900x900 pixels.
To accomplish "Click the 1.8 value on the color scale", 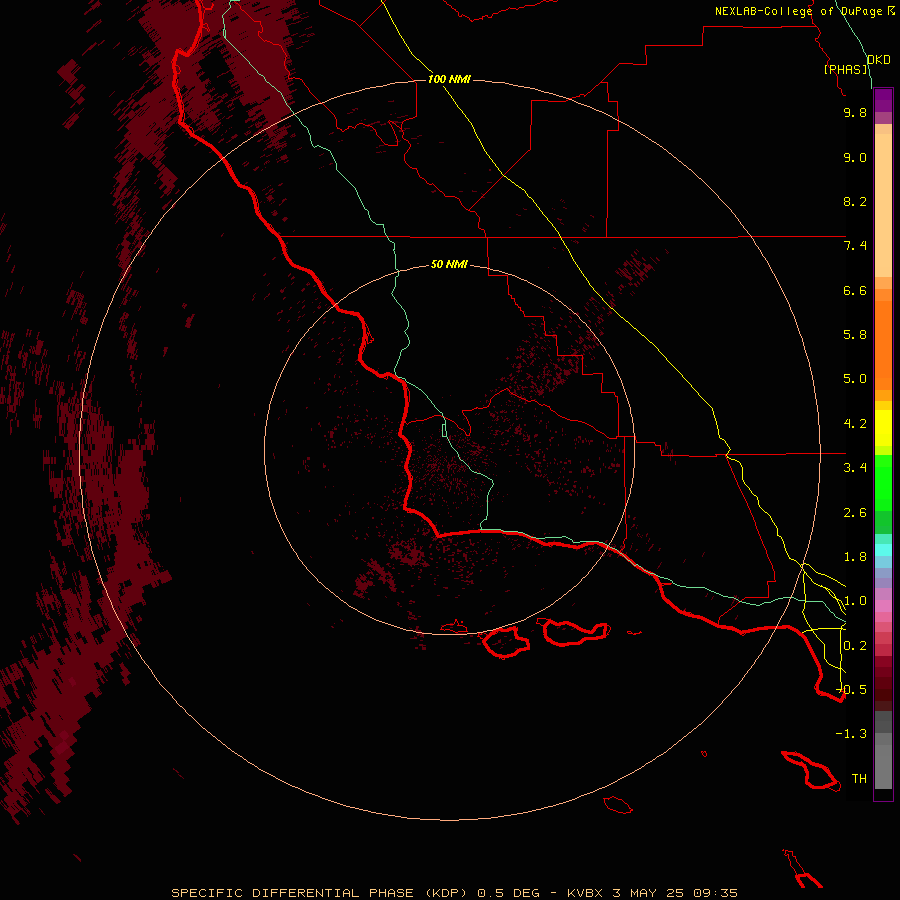I will pyautogui.click(x=855, y=557).
